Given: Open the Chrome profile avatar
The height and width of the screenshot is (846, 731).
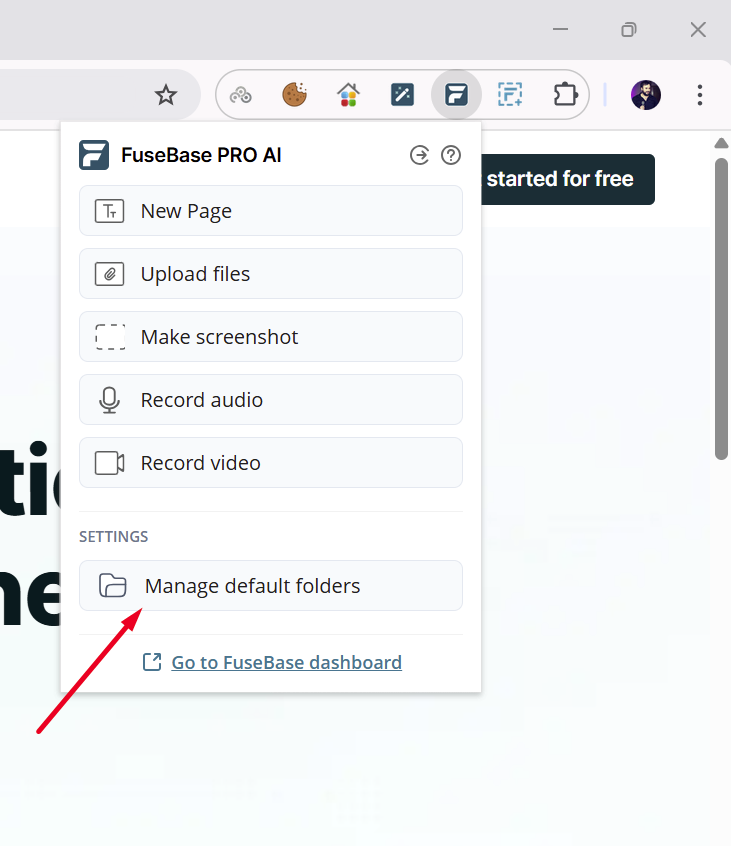Looking at the screenshot, I should pos(646,95).
